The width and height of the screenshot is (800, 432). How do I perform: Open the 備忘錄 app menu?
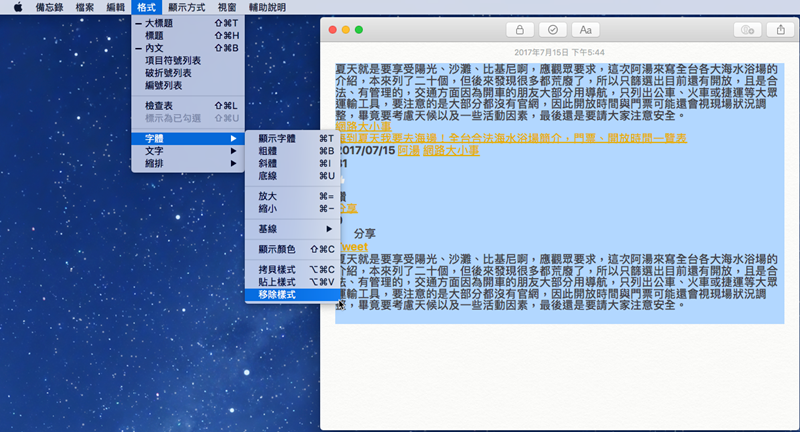[x=49, y=7]
